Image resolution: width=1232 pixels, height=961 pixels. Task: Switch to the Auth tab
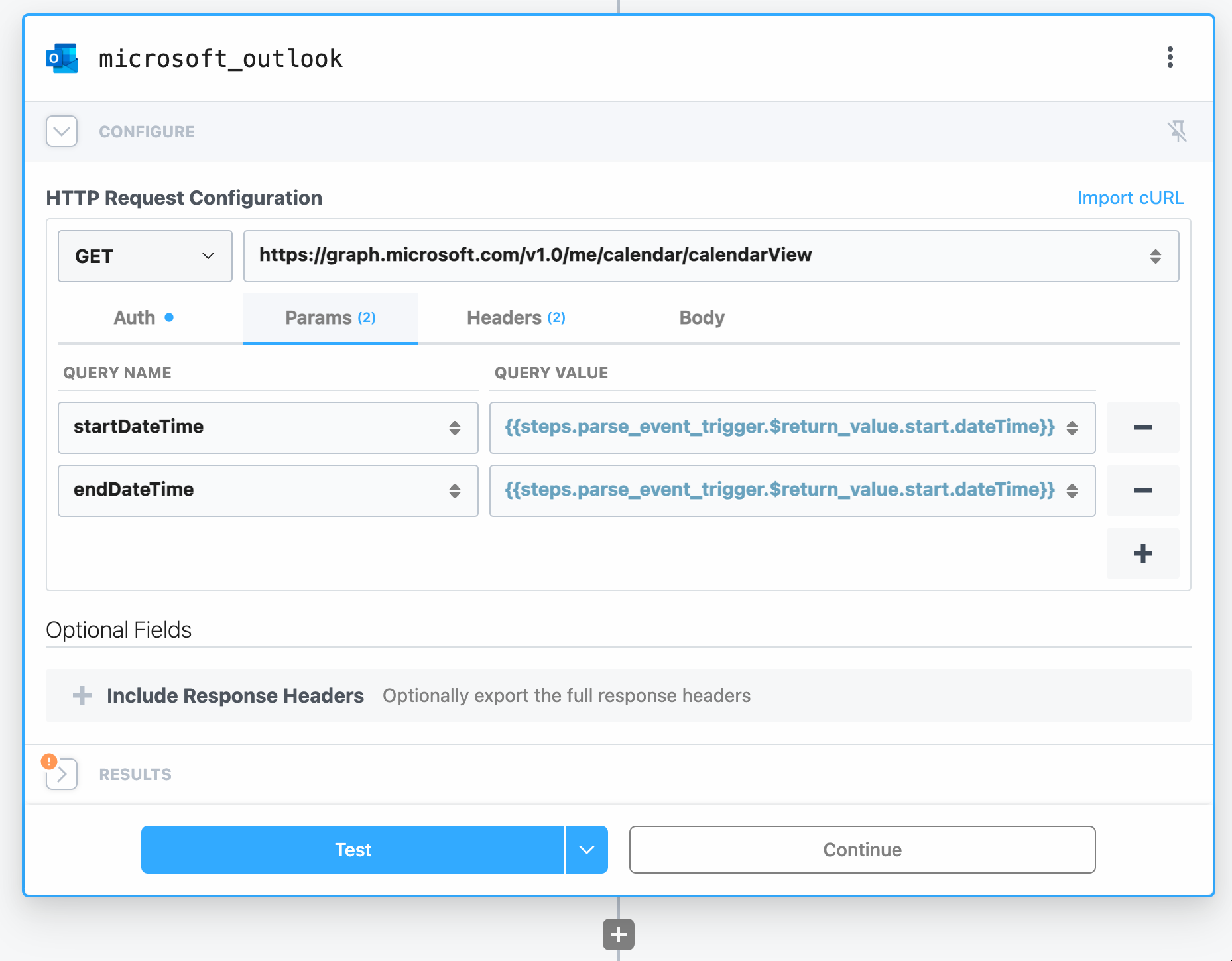[144, 318]
